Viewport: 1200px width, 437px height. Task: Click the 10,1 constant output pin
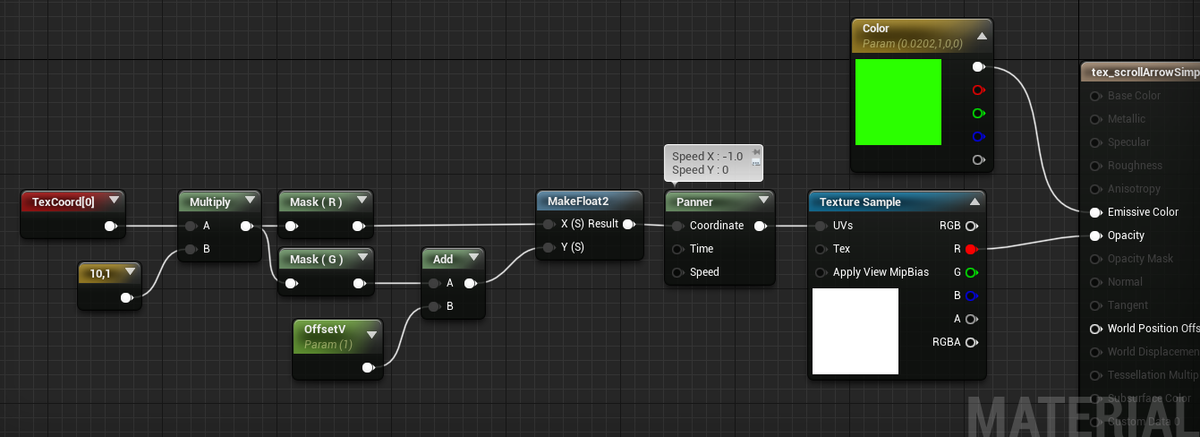pos(127,297)
